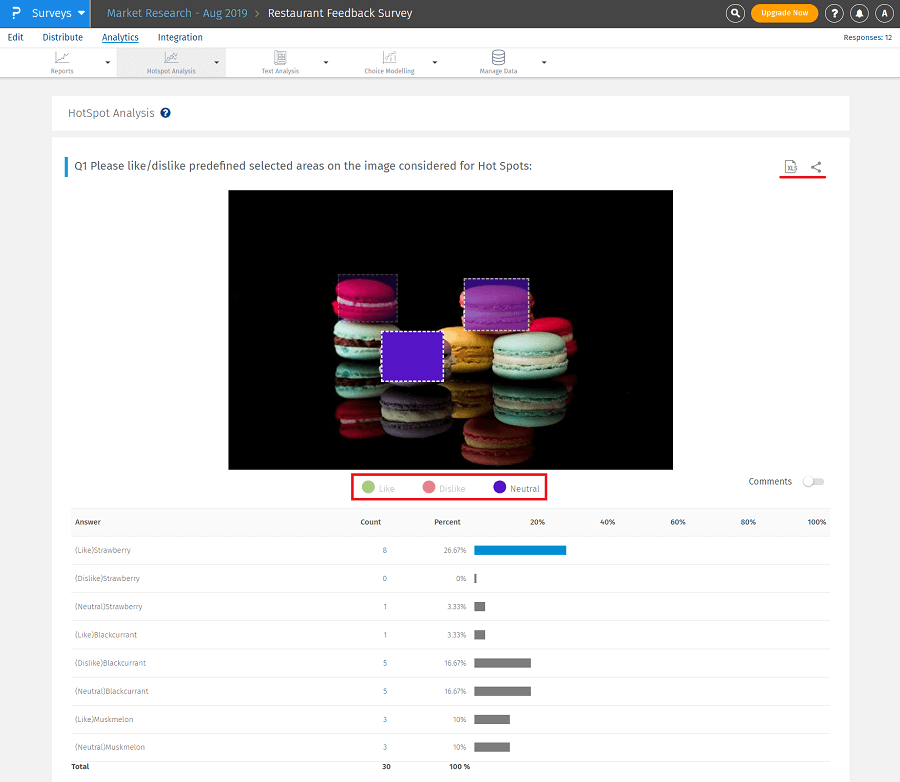Click the hotspot on the purple macaron
This screenshot has width=900, height=782.
[x=496, y=304]
